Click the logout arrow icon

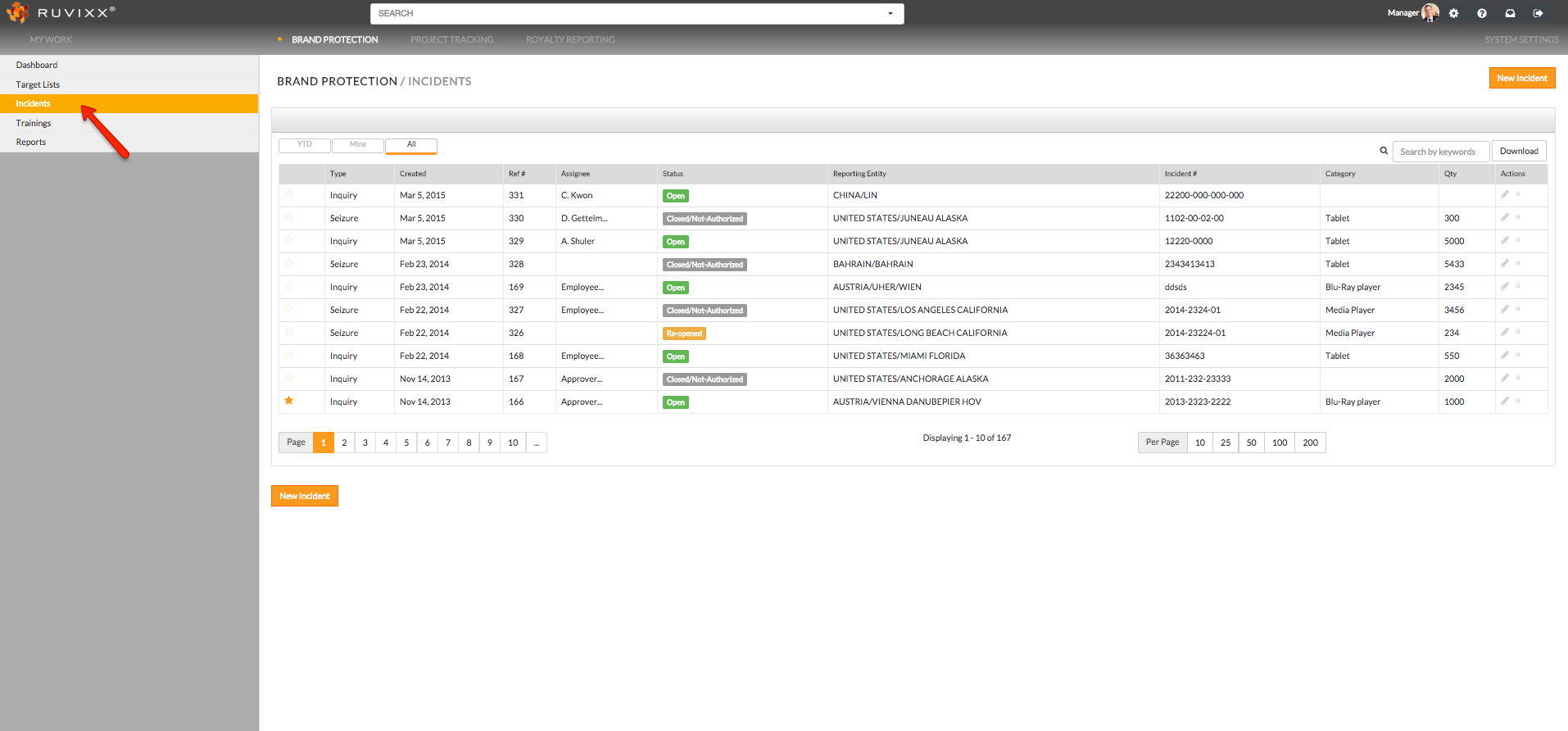[x=1538, y=13]
